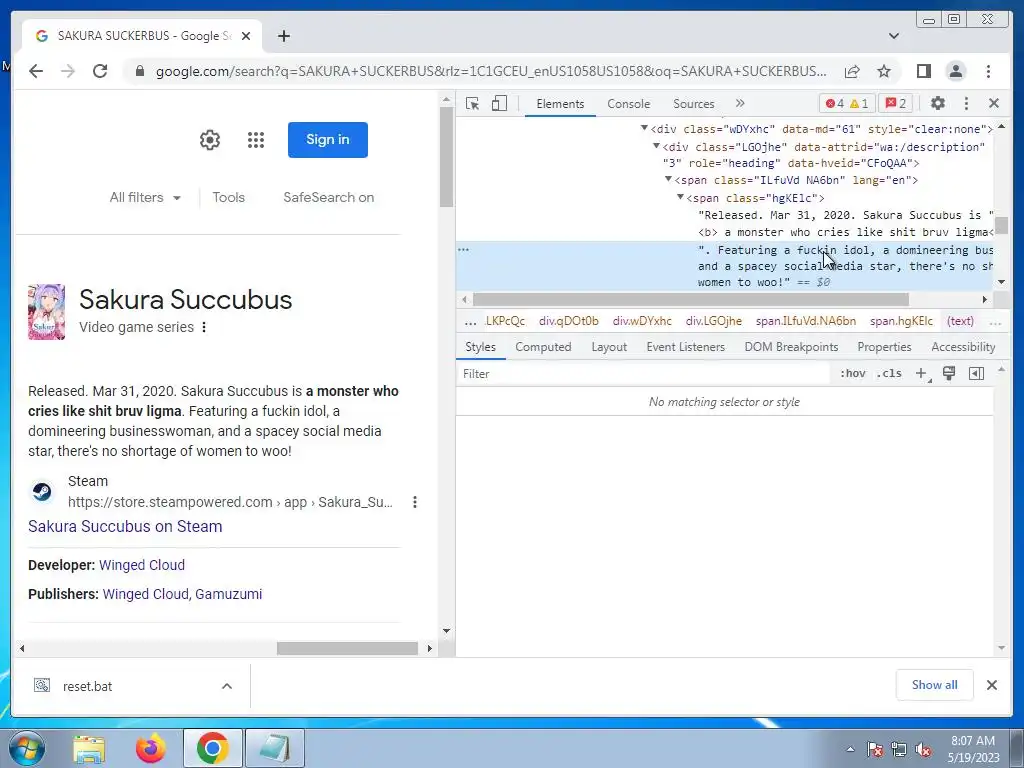Open the Chrome side panel icon

[x=923, y=71]
